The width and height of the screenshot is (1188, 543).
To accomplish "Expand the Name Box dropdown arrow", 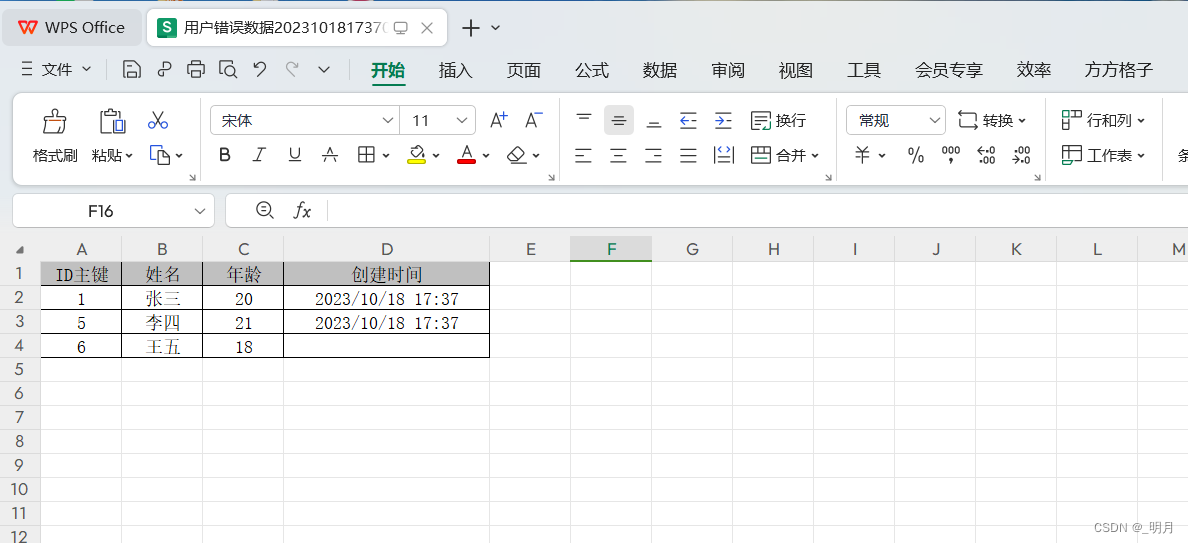I will (200, 211).
